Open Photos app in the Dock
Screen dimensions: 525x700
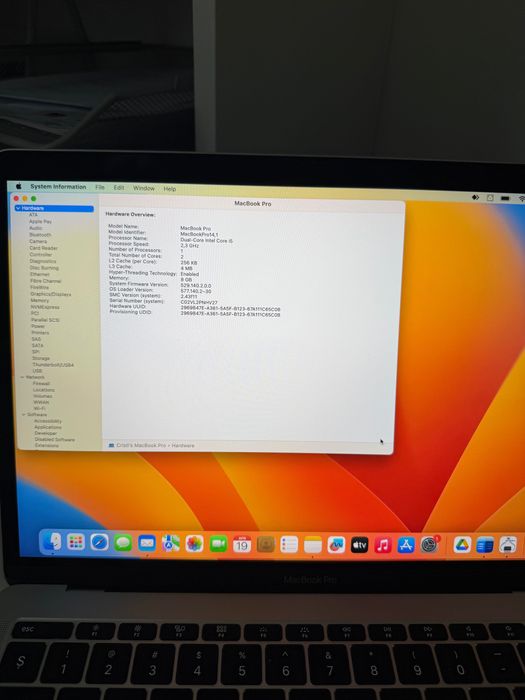[x=194, y=544]
